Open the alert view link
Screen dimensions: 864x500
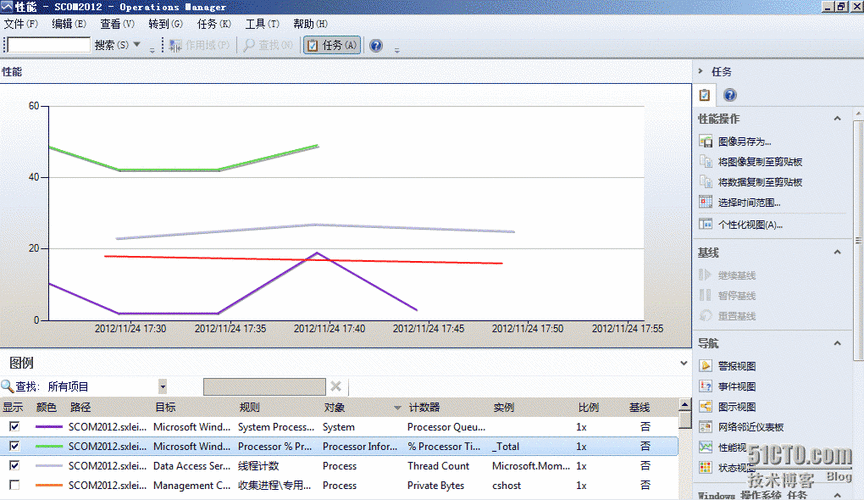pos(737,366)
